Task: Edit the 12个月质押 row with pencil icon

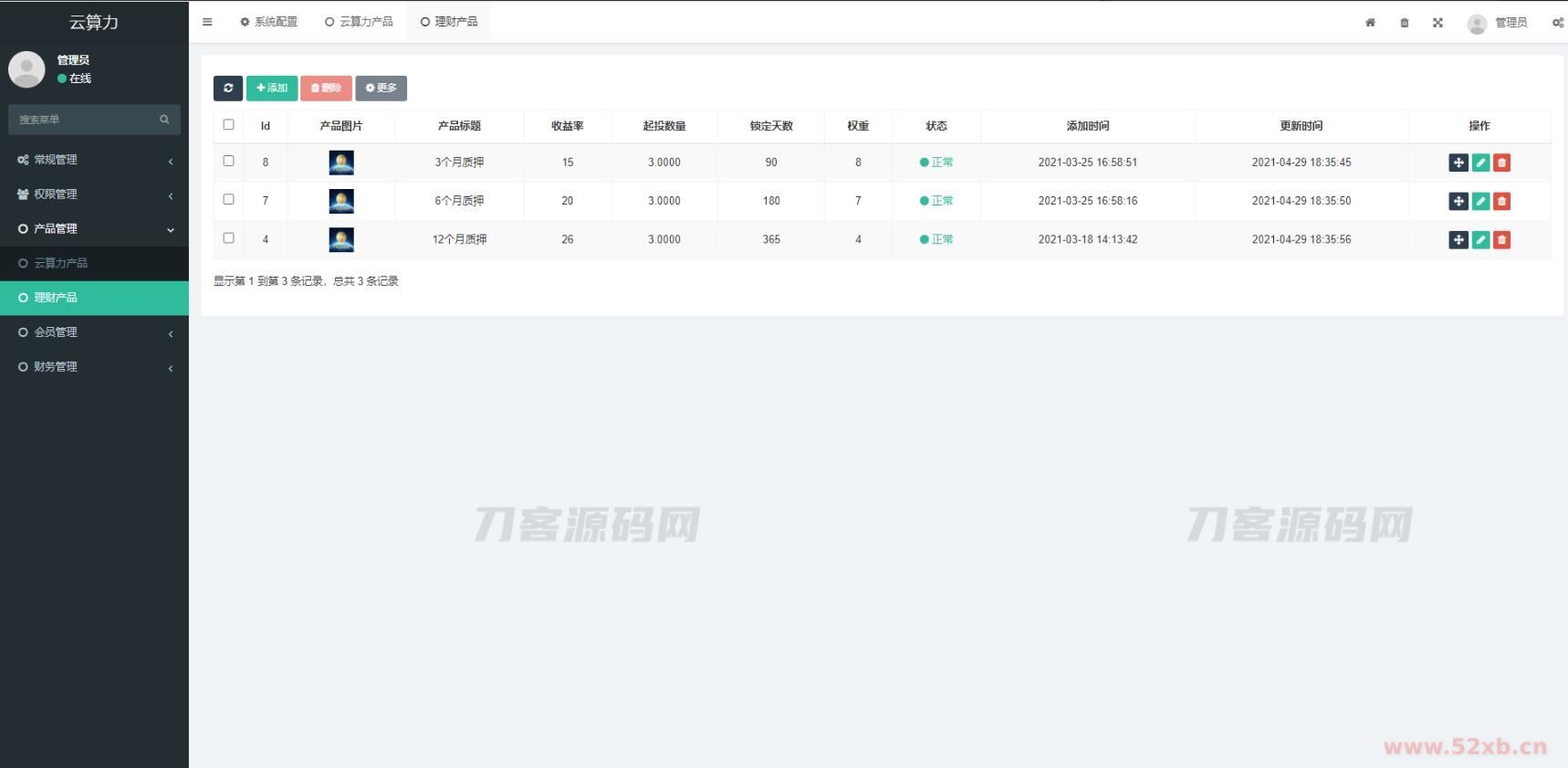Action: 1480,240
